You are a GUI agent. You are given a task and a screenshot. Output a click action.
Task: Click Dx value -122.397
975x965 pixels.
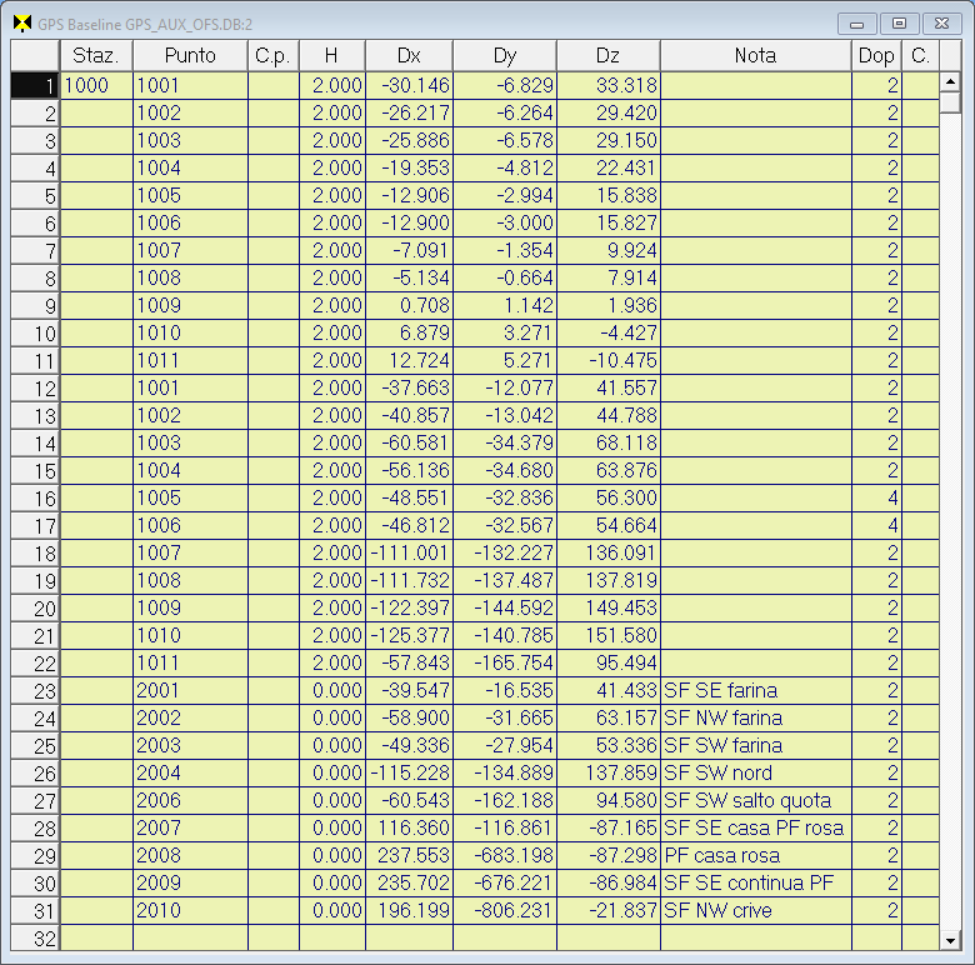[409, 608]
